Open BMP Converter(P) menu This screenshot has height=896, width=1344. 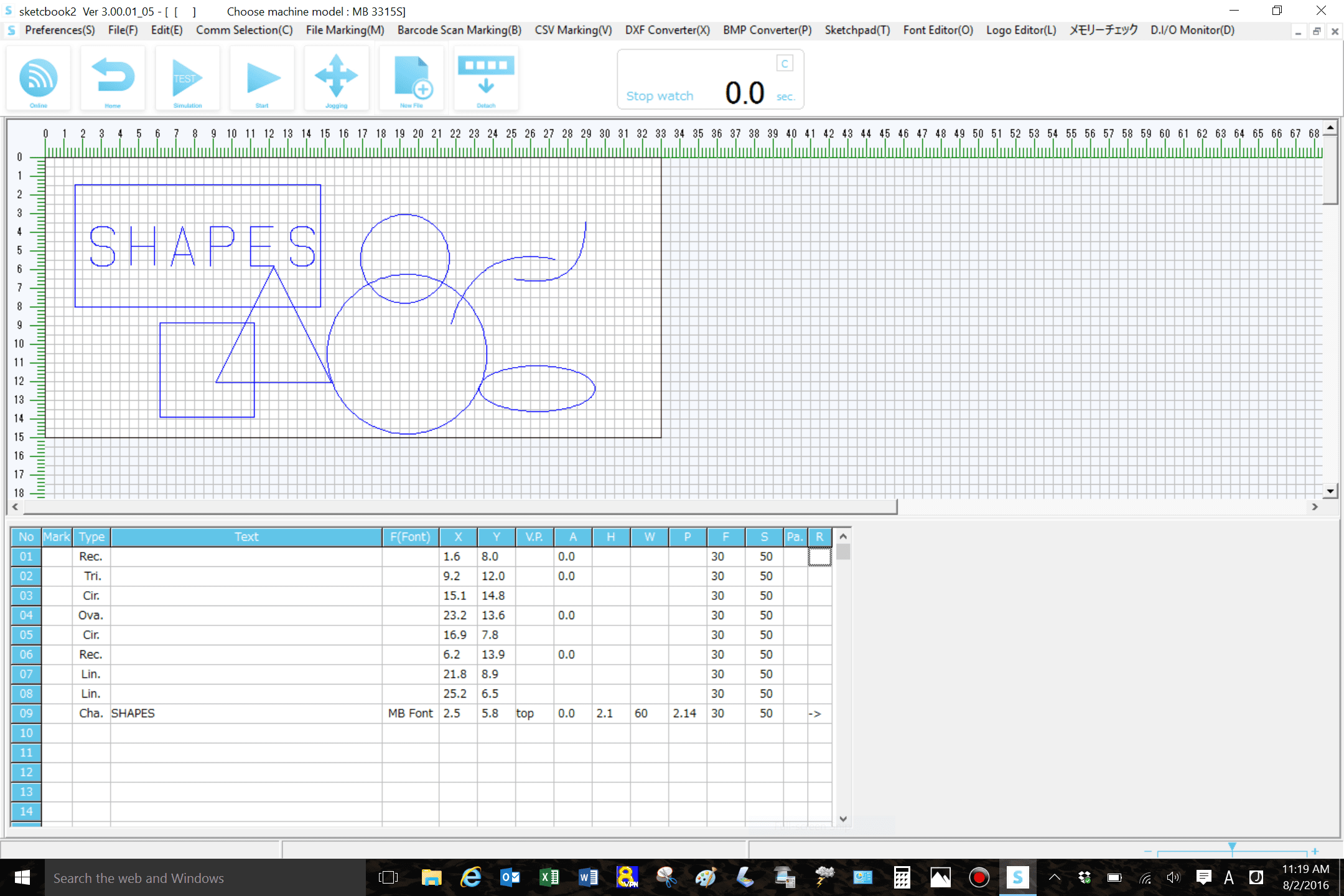click(767, 30)
